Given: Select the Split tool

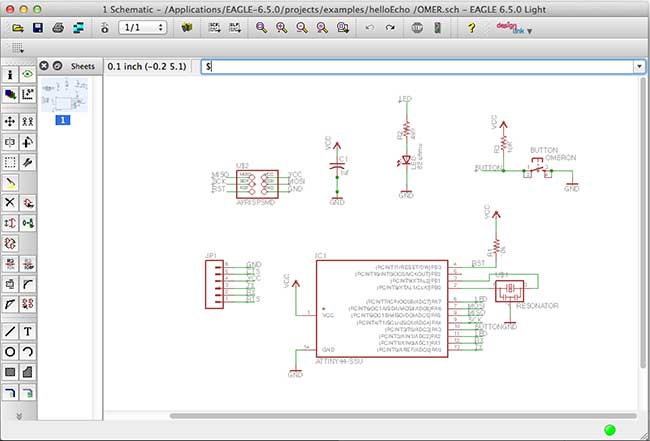Looking at the screenshot, I should (10, 304).
